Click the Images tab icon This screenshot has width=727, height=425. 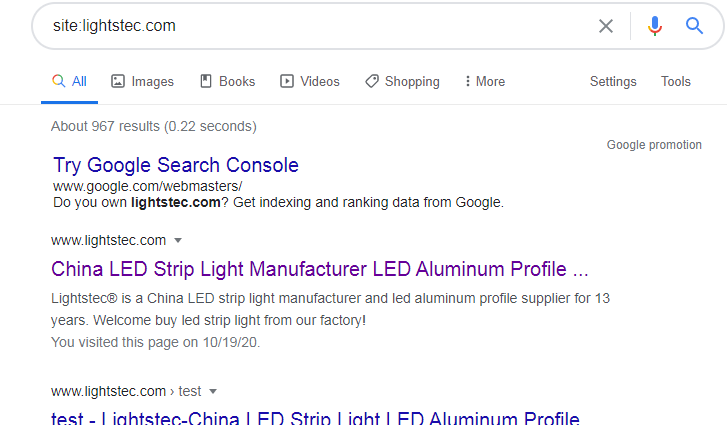(x=118, y=81)
